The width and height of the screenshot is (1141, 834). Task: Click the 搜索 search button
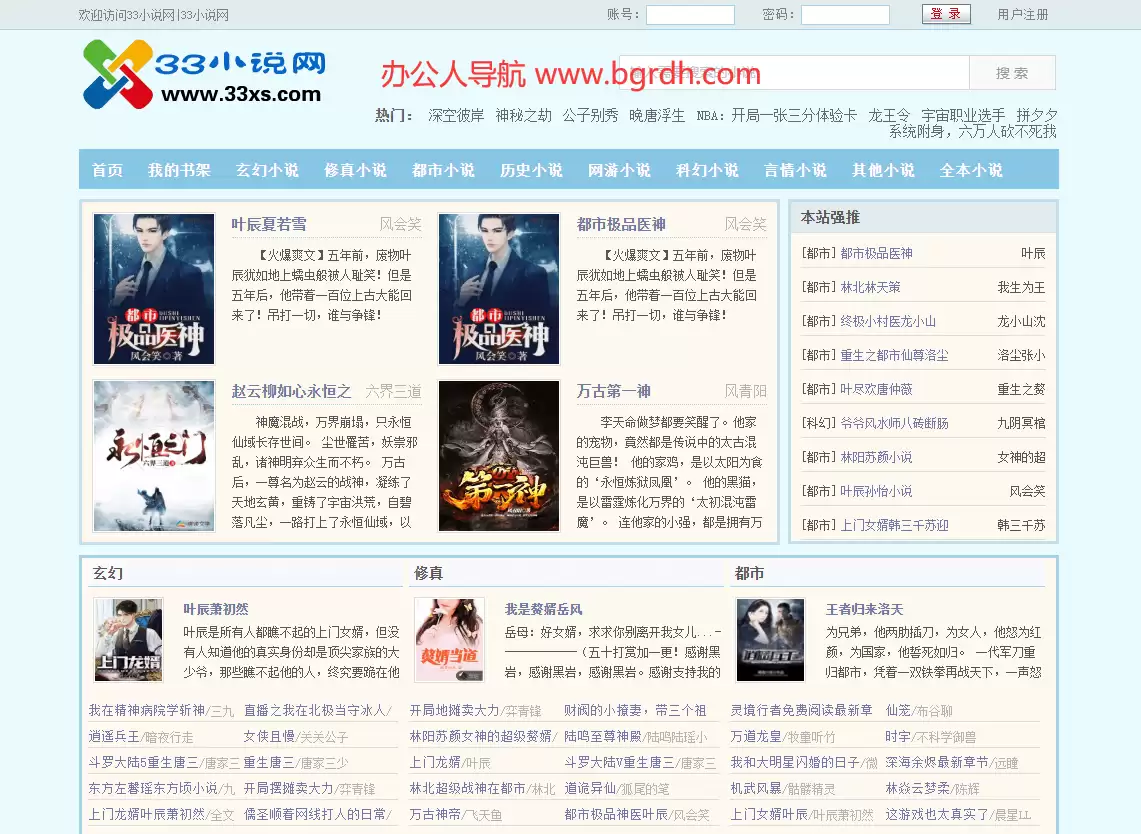[x=1012, y=73]
